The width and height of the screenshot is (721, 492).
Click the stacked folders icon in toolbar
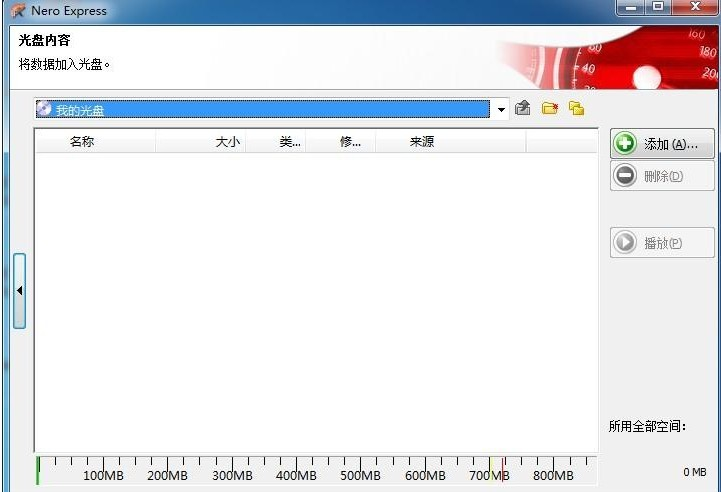coord(576,108)
